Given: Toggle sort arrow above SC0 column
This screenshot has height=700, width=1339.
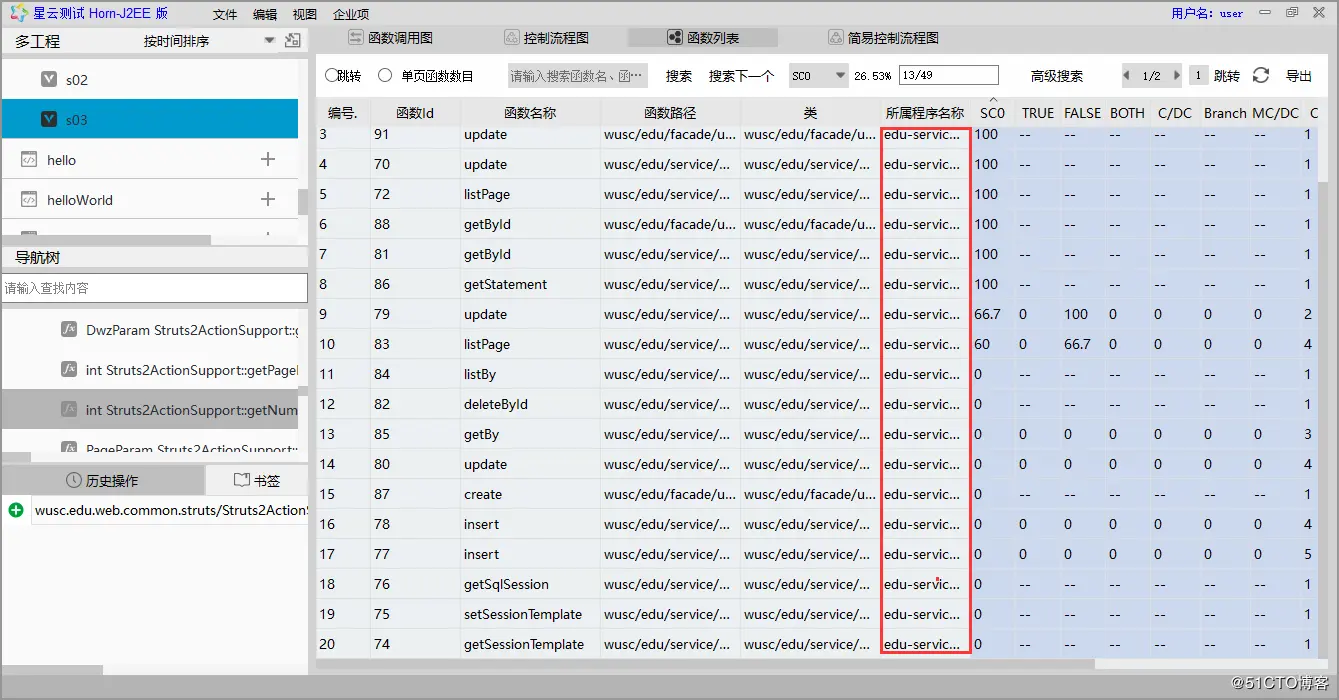Looking at the screenshot, I should point(992,100).
